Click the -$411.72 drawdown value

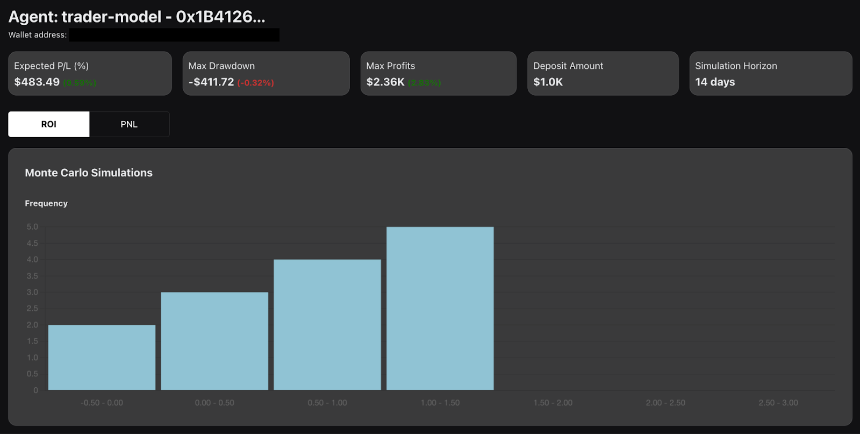[211, 82]
